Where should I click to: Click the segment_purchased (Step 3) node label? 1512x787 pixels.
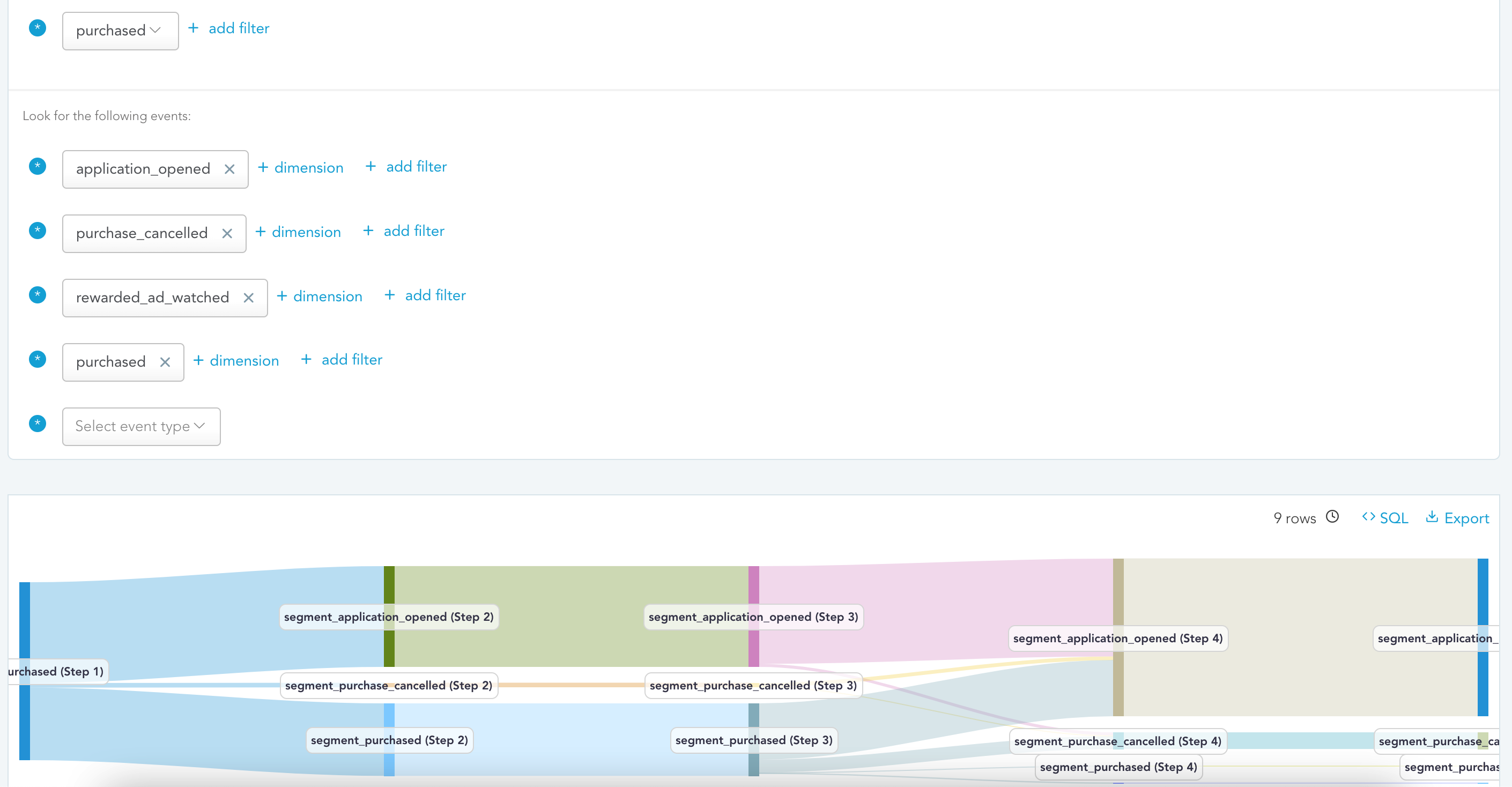pyautogui.click(x=754, y=740)
